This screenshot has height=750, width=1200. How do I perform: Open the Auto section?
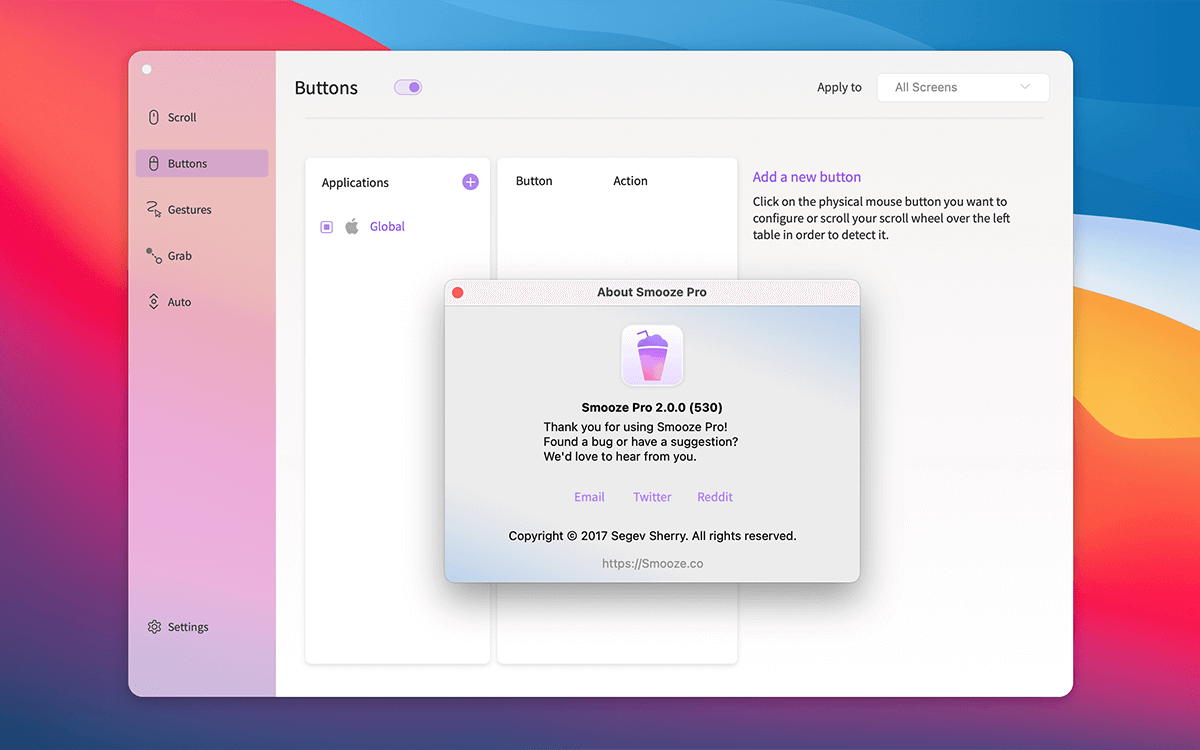coord(202,302)
